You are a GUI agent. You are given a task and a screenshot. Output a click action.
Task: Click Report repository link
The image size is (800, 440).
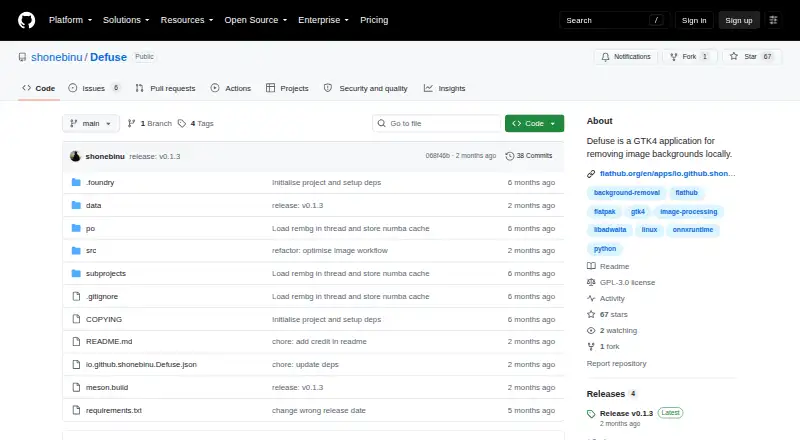tap(616, 363)
